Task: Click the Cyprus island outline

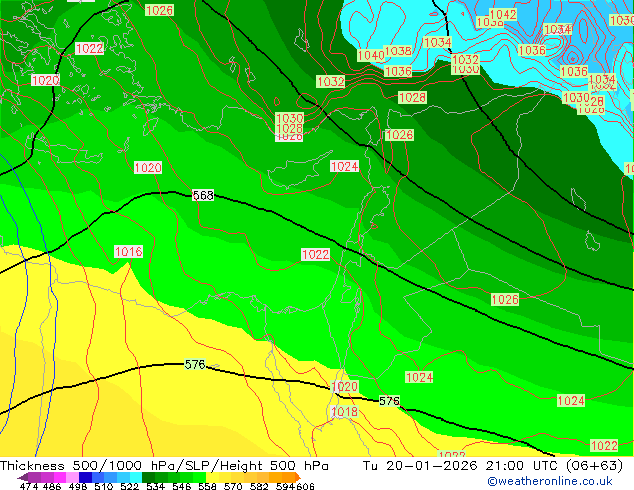Action: click(x=297, y=172)
